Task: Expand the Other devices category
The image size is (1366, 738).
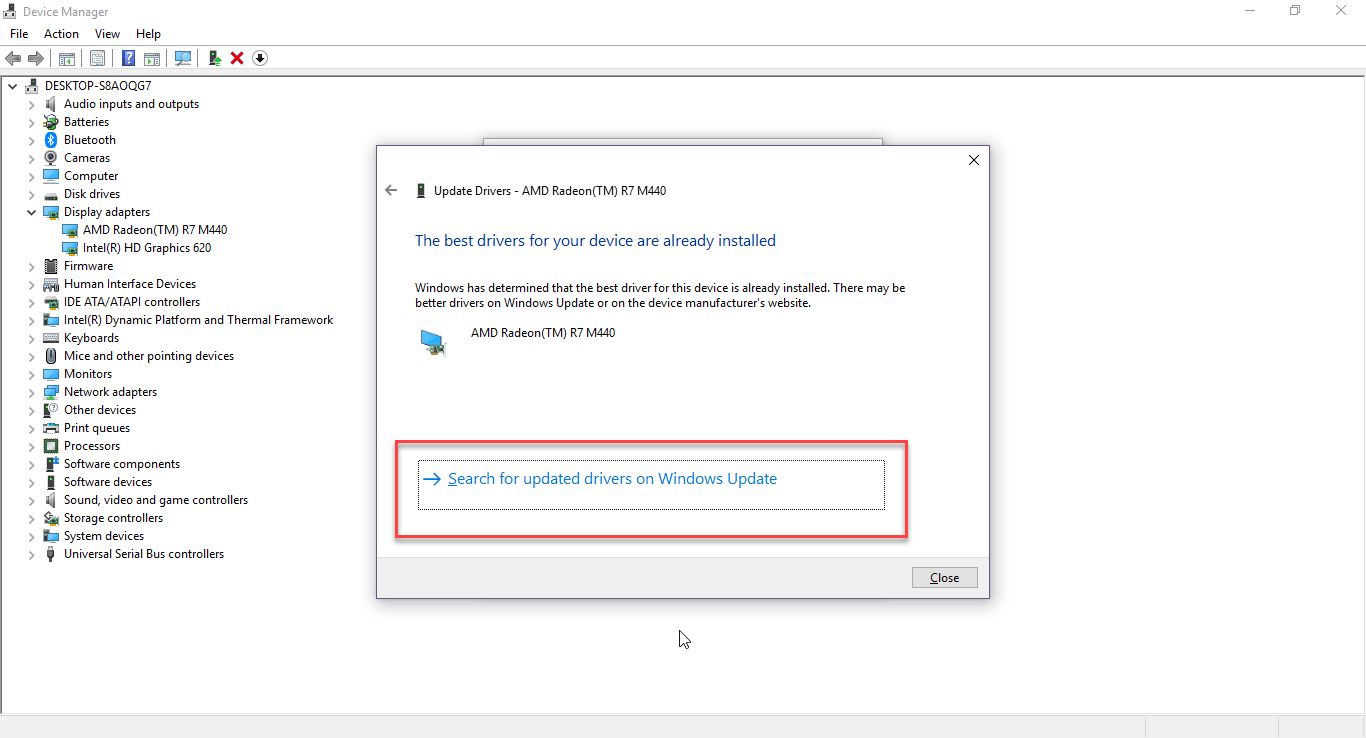Action: coord(30,409)
